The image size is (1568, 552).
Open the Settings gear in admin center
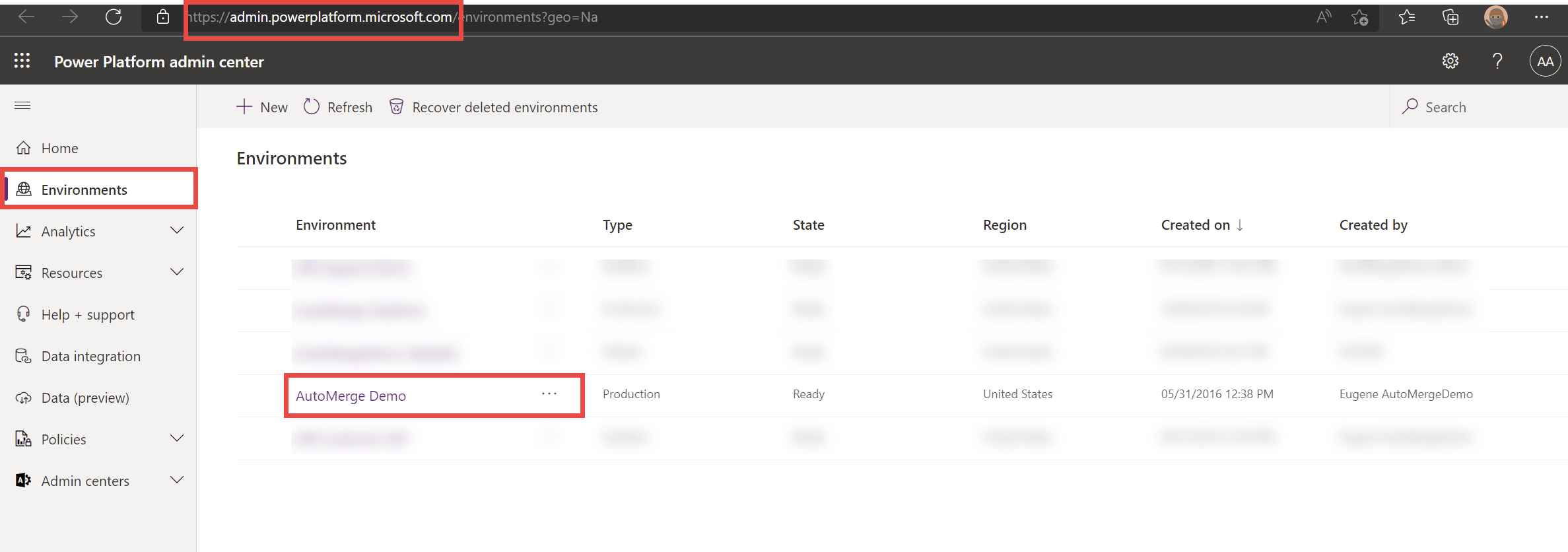1450,61
